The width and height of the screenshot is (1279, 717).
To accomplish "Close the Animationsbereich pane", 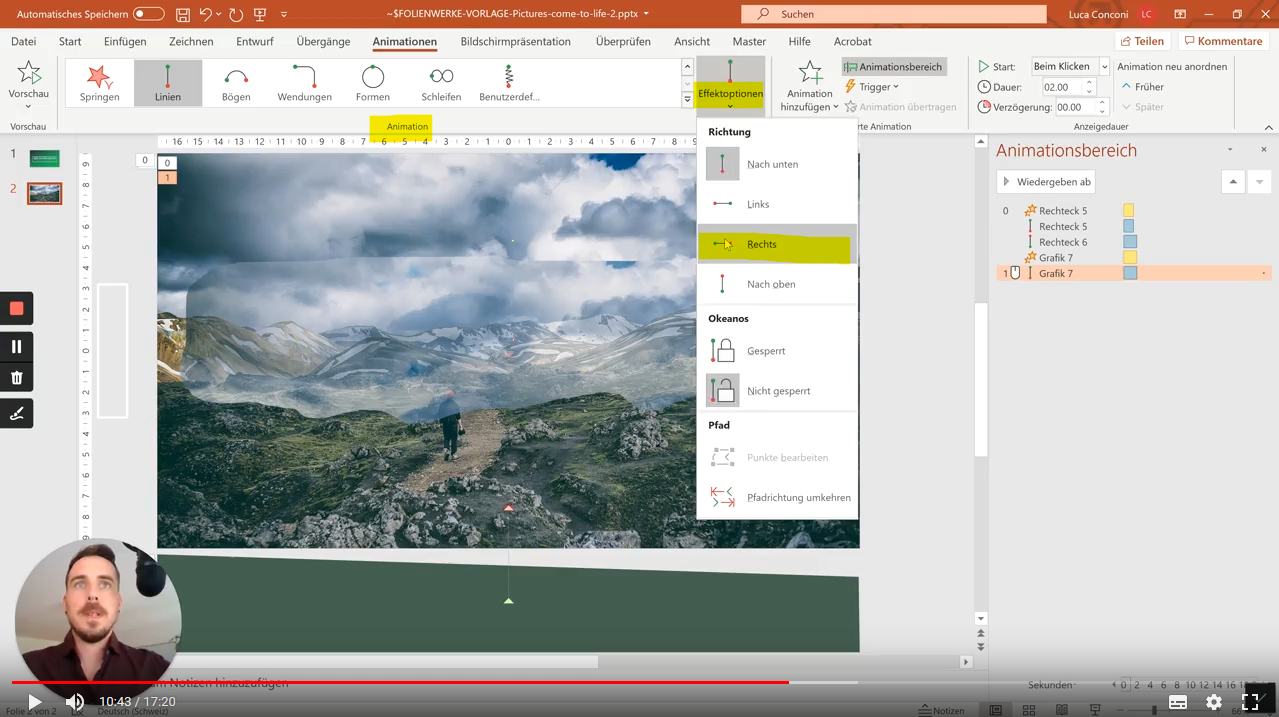I will (1263, 150).
